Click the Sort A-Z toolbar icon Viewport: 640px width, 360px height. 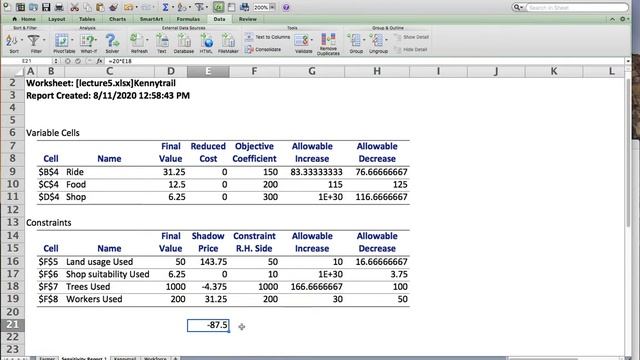pos(182,7)
